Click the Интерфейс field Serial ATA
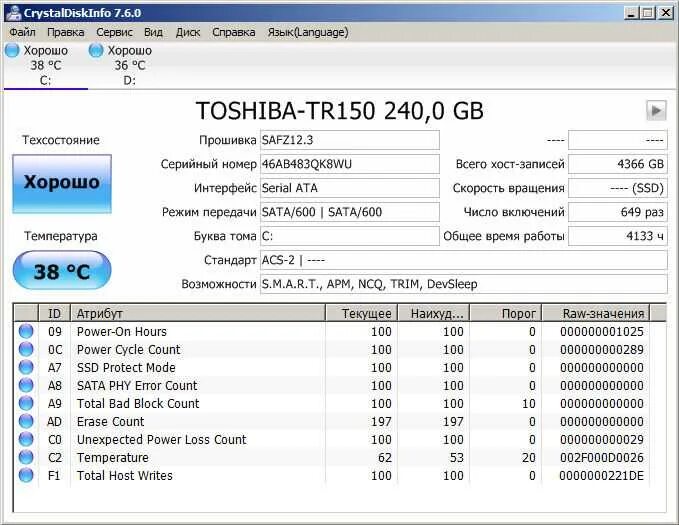Viewport: 679px width, 525px height. point(350,188)
